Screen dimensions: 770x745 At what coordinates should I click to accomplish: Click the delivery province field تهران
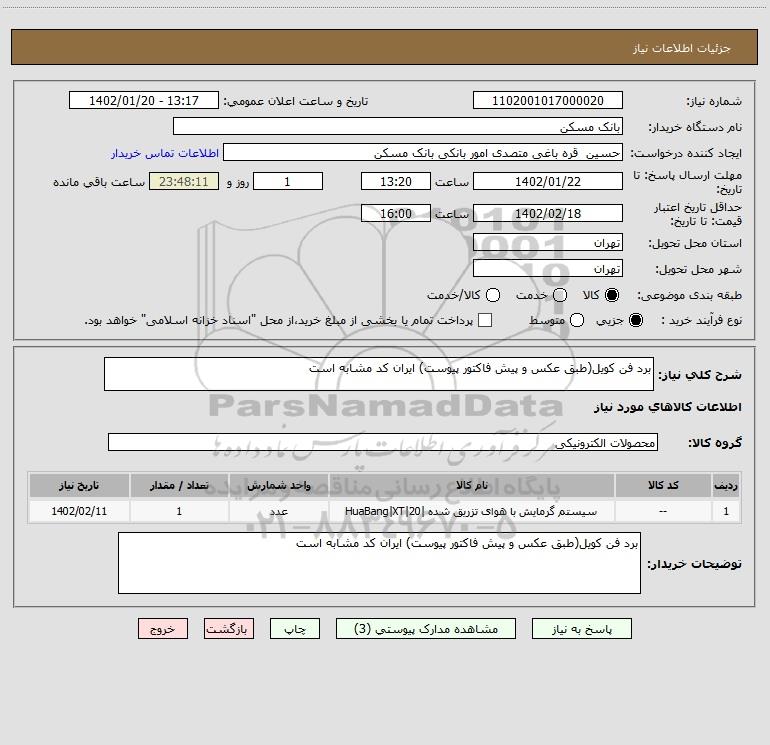[x=548, y=242]
